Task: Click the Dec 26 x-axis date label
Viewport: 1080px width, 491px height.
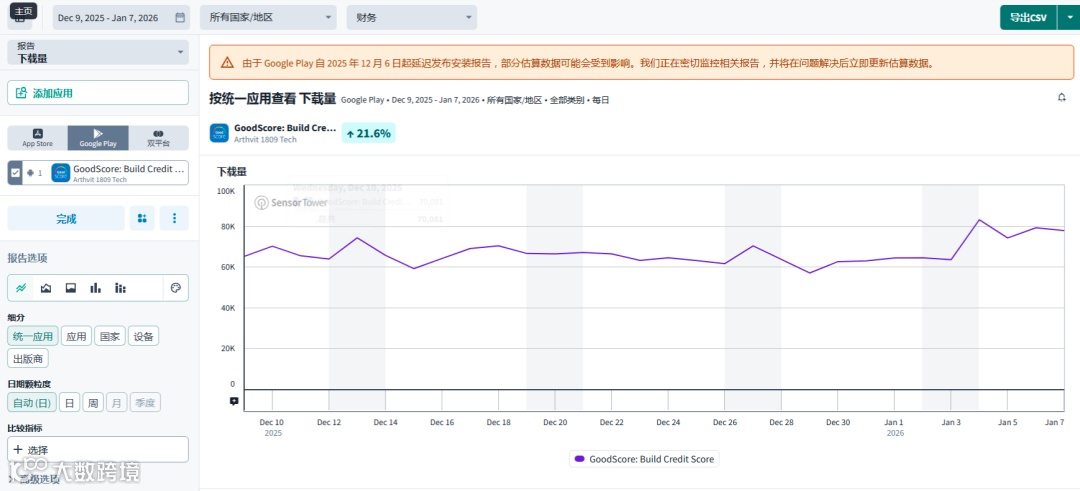Action: point(725,422)
